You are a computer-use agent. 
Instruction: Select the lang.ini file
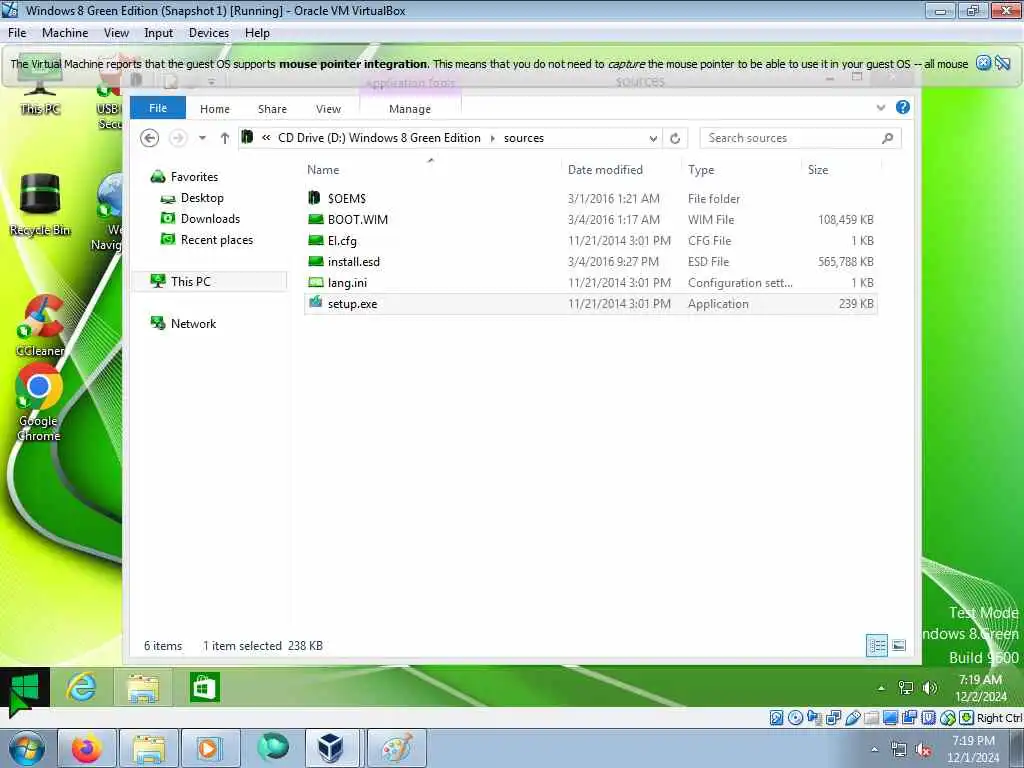pyautogui.click(x=591, y=283)
